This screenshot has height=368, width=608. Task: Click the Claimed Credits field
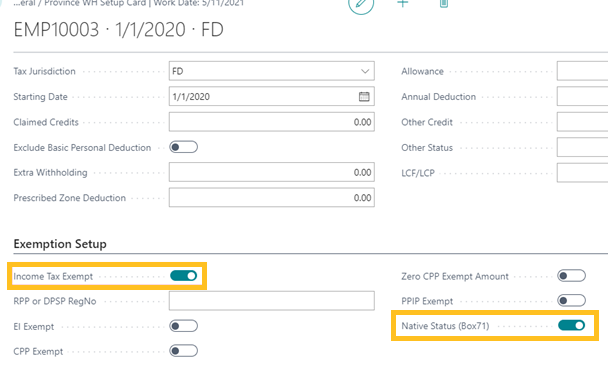pyautogui.click(x=271, y=122)
